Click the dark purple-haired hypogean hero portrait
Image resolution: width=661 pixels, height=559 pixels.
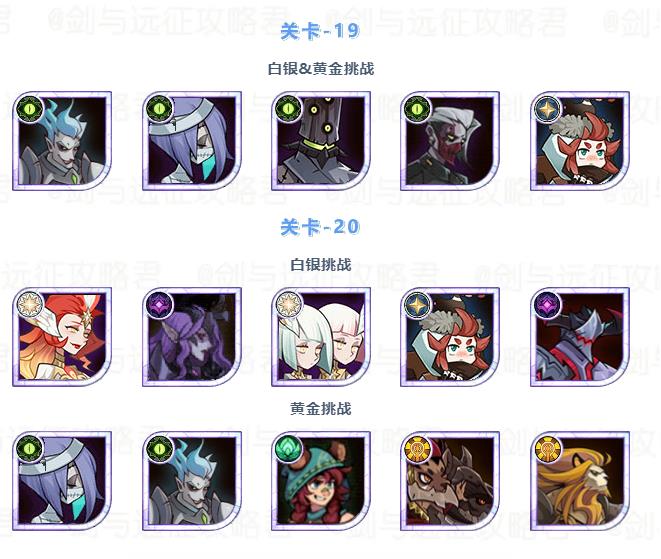coord(192,337)
